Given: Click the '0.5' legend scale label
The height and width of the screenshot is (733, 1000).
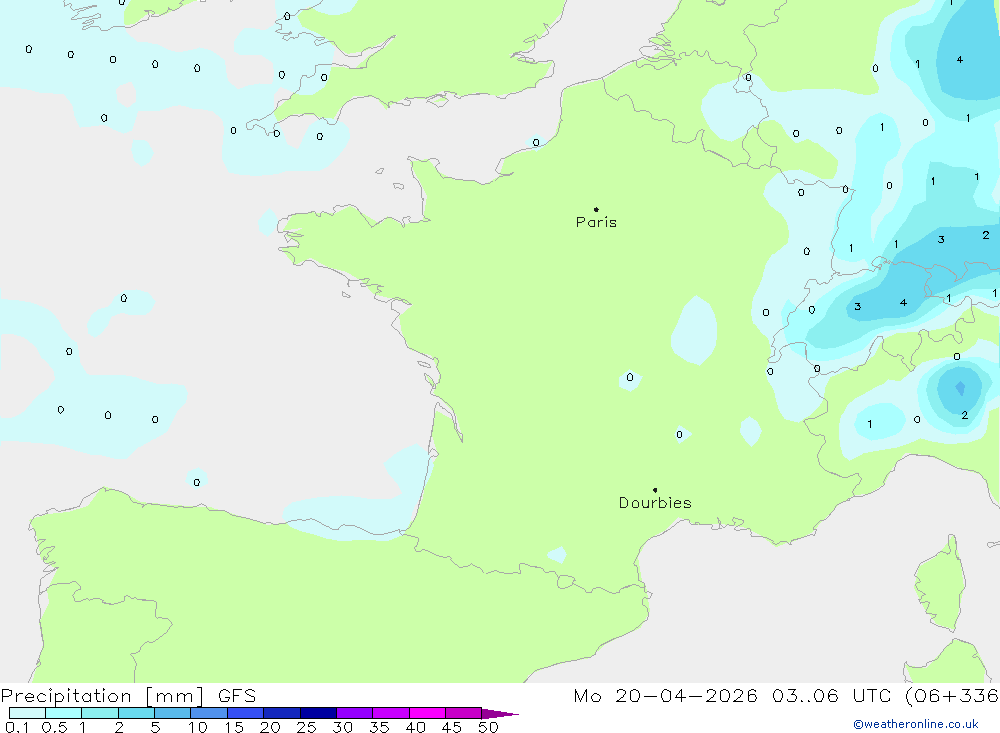Looking at the screenshot, I should pyautogui.click(x=54, y=727).
